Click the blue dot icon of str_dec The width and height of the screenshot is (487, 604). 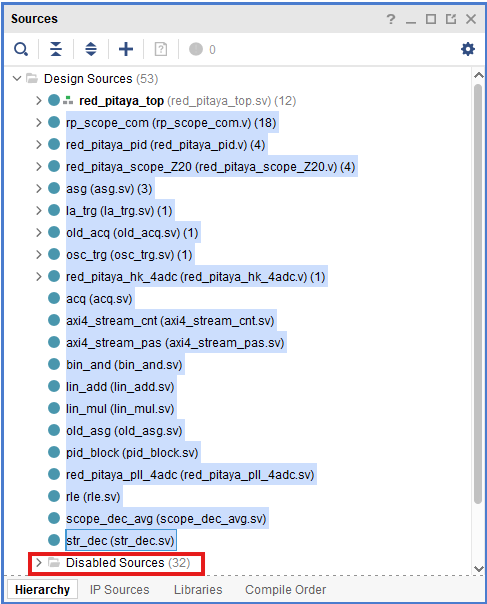coord(54,540)
